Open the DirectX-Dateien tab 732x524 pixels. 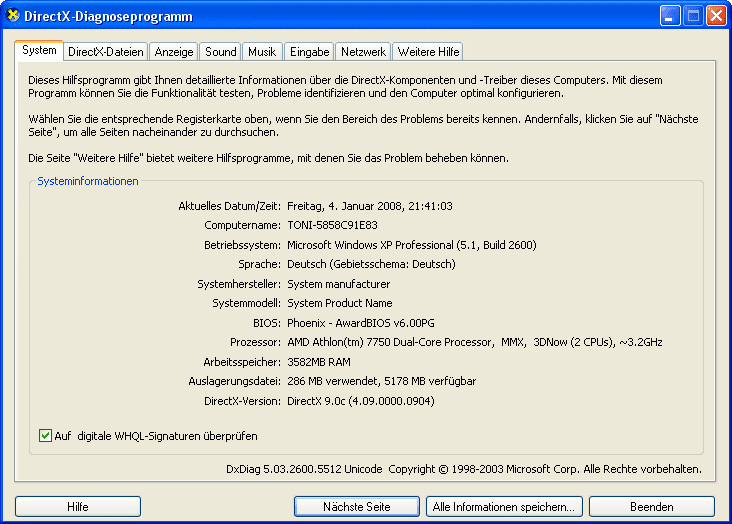tap(106, 52)
